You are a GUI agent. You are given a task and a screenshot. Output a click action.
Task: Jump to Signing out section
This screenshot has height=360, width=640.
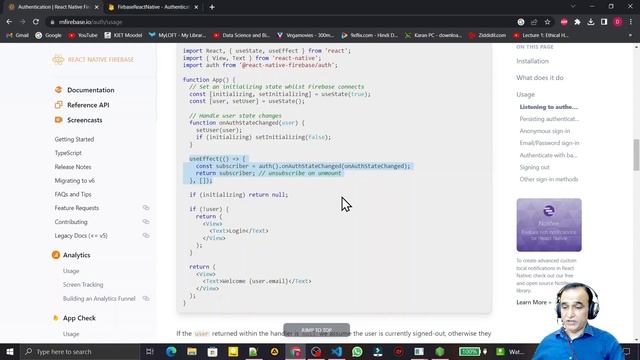tap(534, 167)
